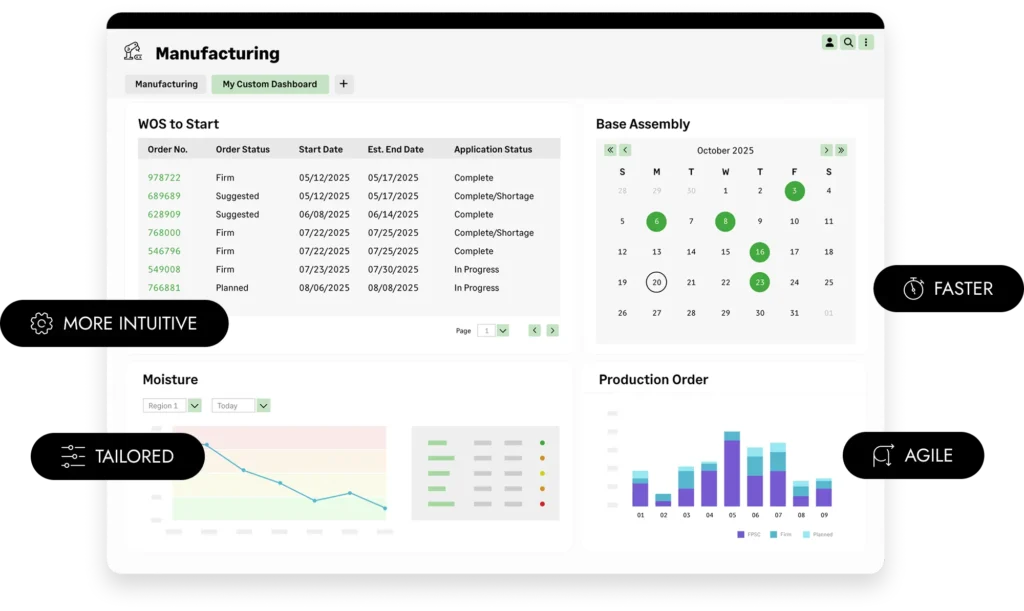Click the Manufacturing robot arm logo
Viewport: 1024px width, 611px height.
tap(133, 52)
